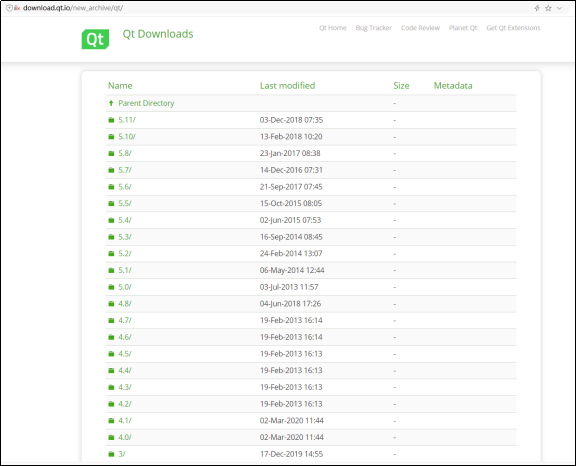The height and width of the screenshot is (466, 577).
Task: Click the date 15-Oct-2015 08:05
Action: click(x=291, y=204)
